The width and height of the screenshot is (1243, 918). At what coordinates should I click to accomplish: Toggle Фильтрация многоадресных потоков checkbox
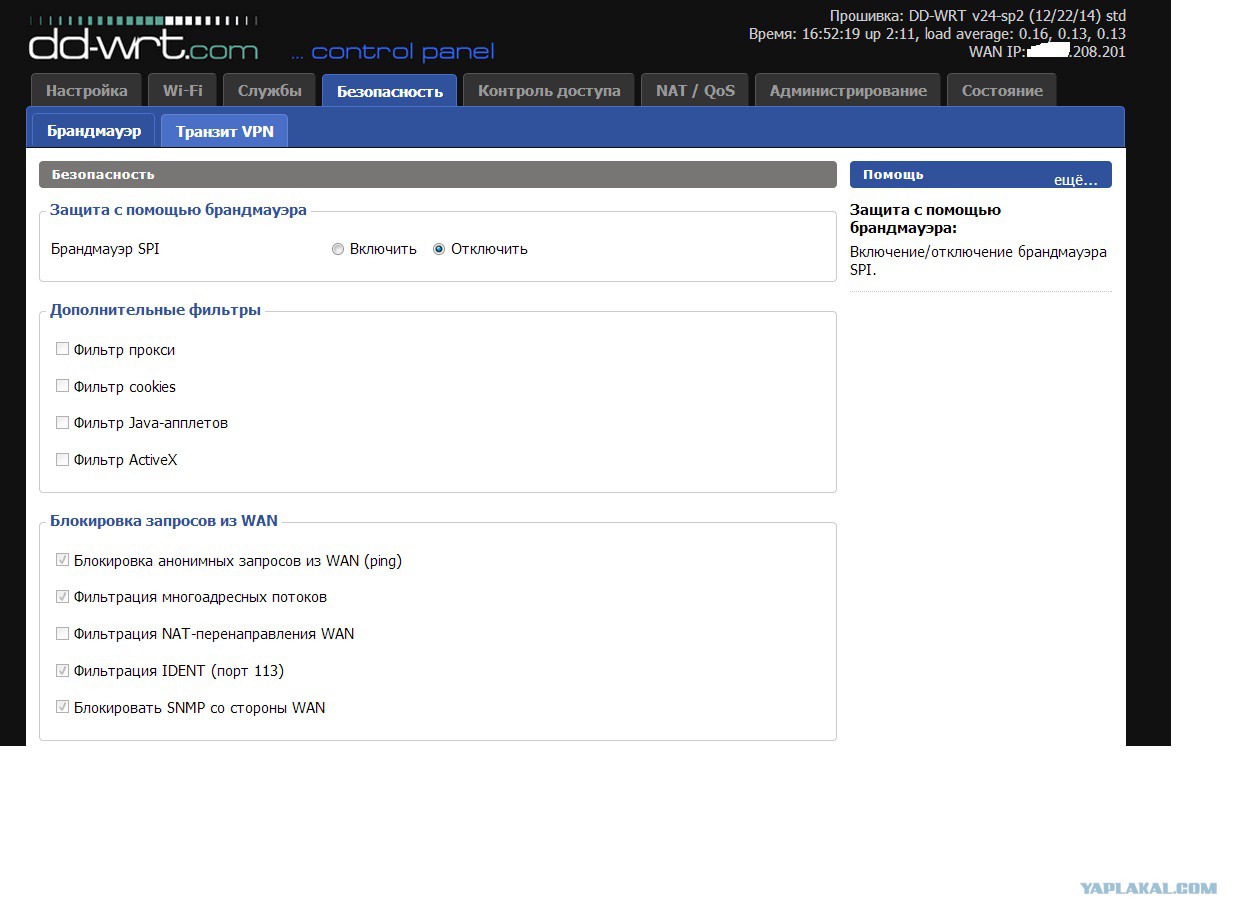point(62,597)
